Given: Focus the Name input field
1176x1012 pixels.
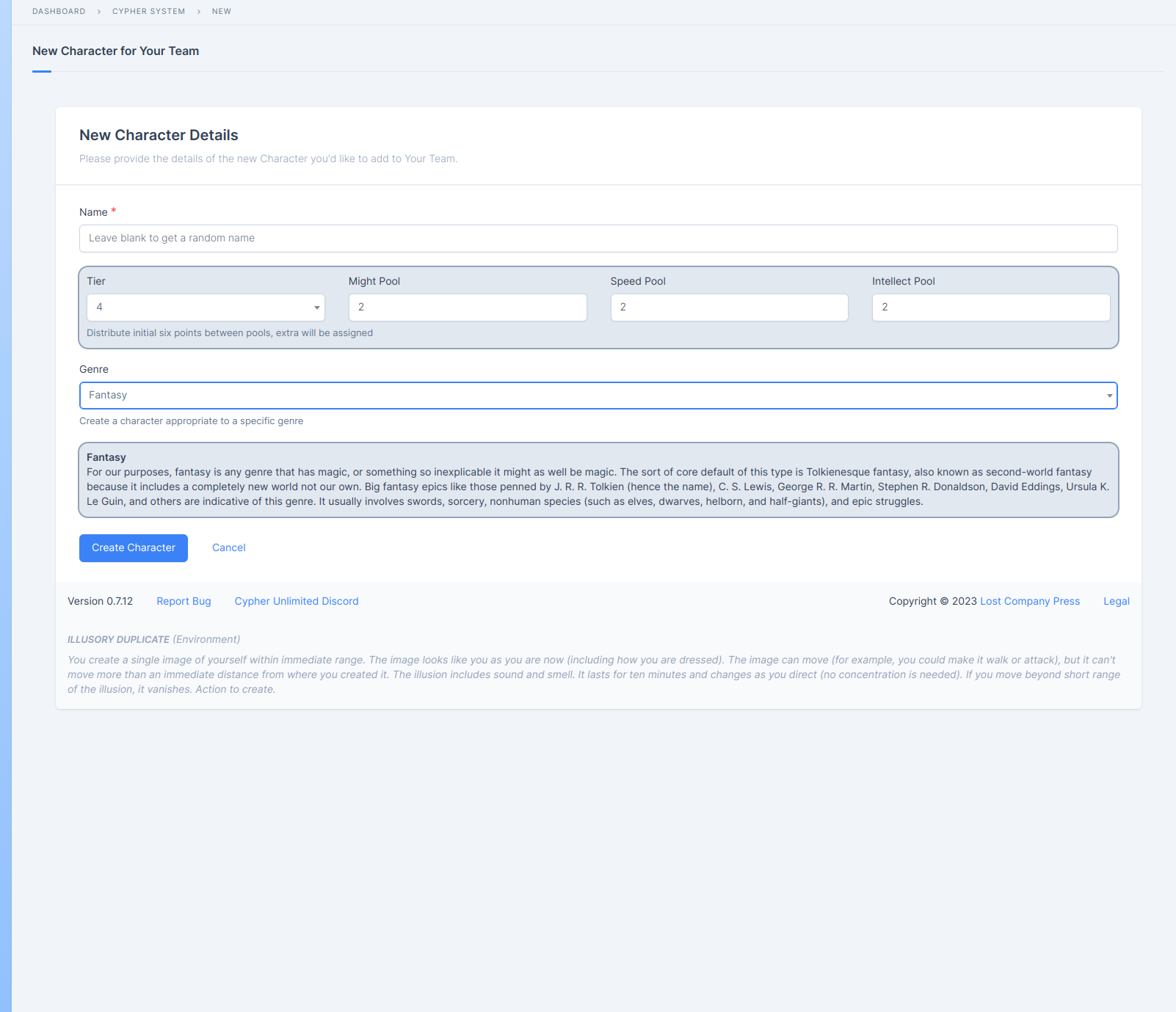Looking at the screenshot, I should [598, 239].
